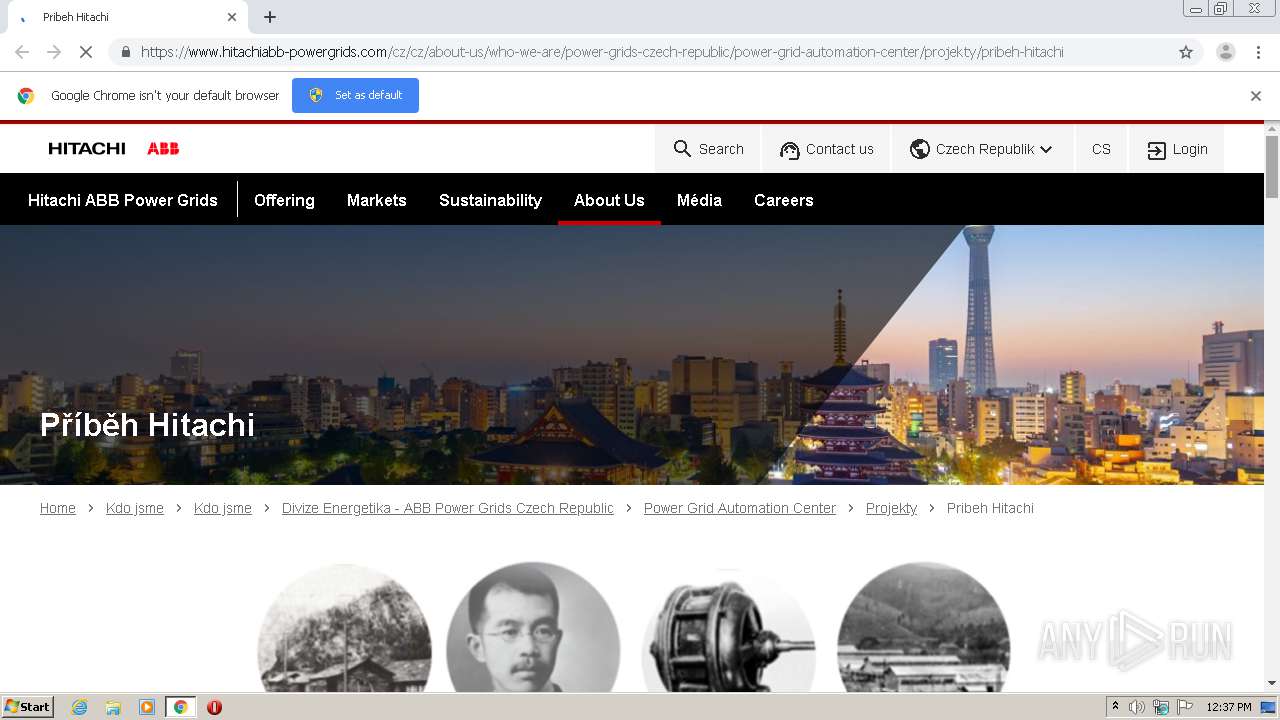Viewport: 1280px width, 720px height.
Task: Switch language via CS button
Action: tap(1101, 149)
